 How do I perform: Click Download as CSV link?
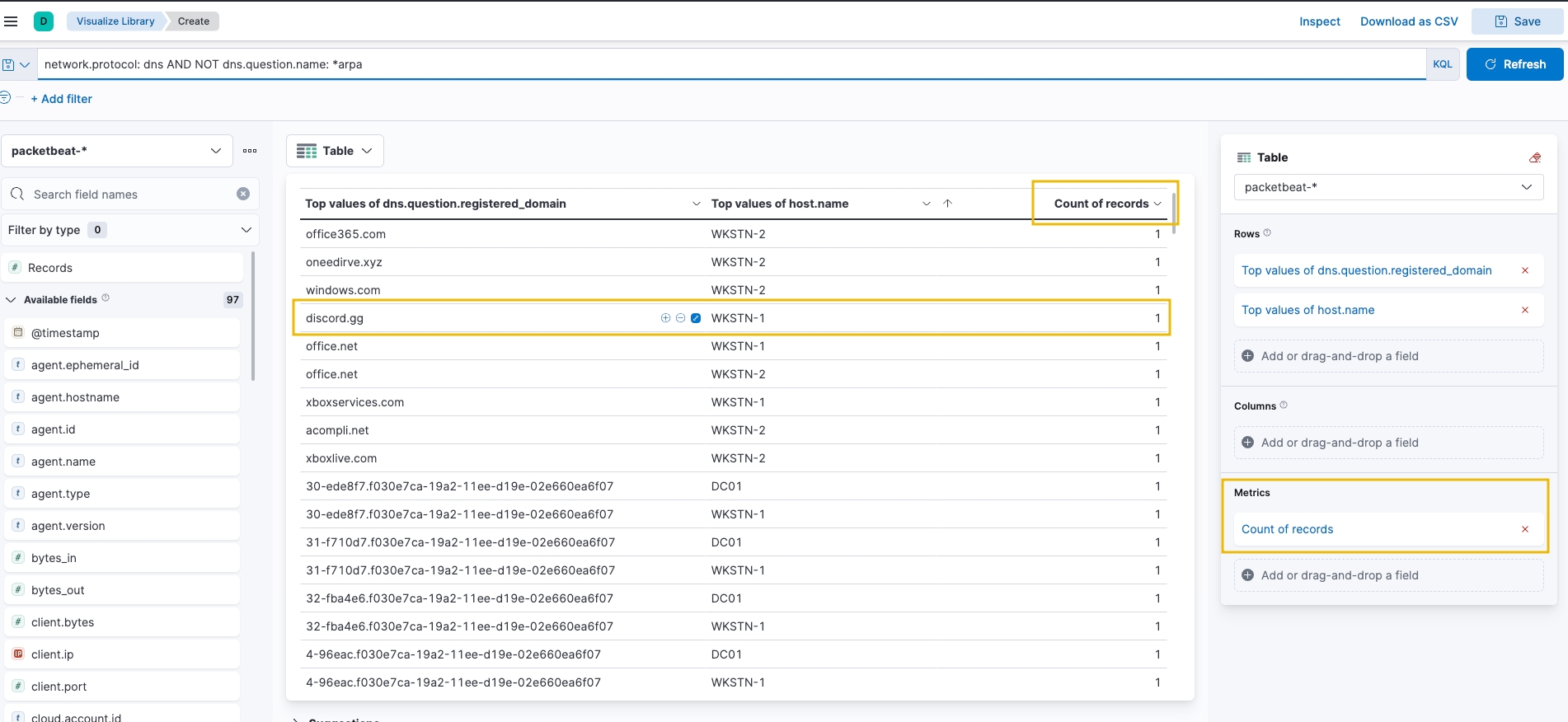click(x=1408, y=21)
